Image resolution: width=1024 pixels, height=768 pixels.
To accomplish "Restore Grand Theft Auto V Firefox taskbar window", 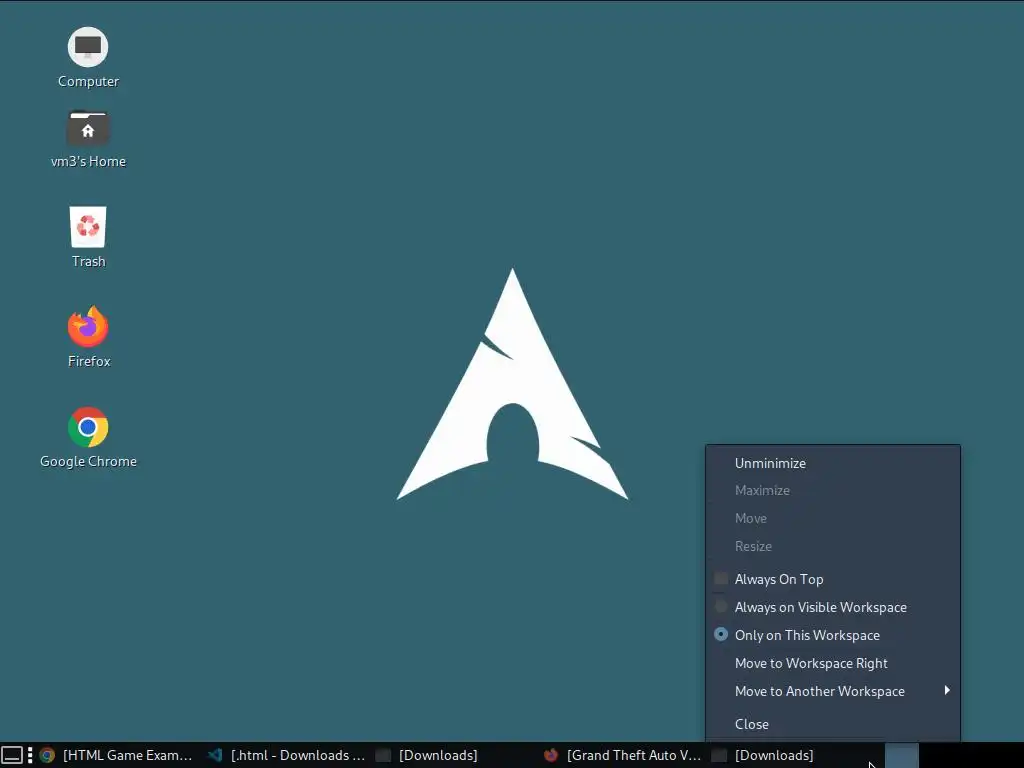I will pyautogui.click(x=622, y=755).
